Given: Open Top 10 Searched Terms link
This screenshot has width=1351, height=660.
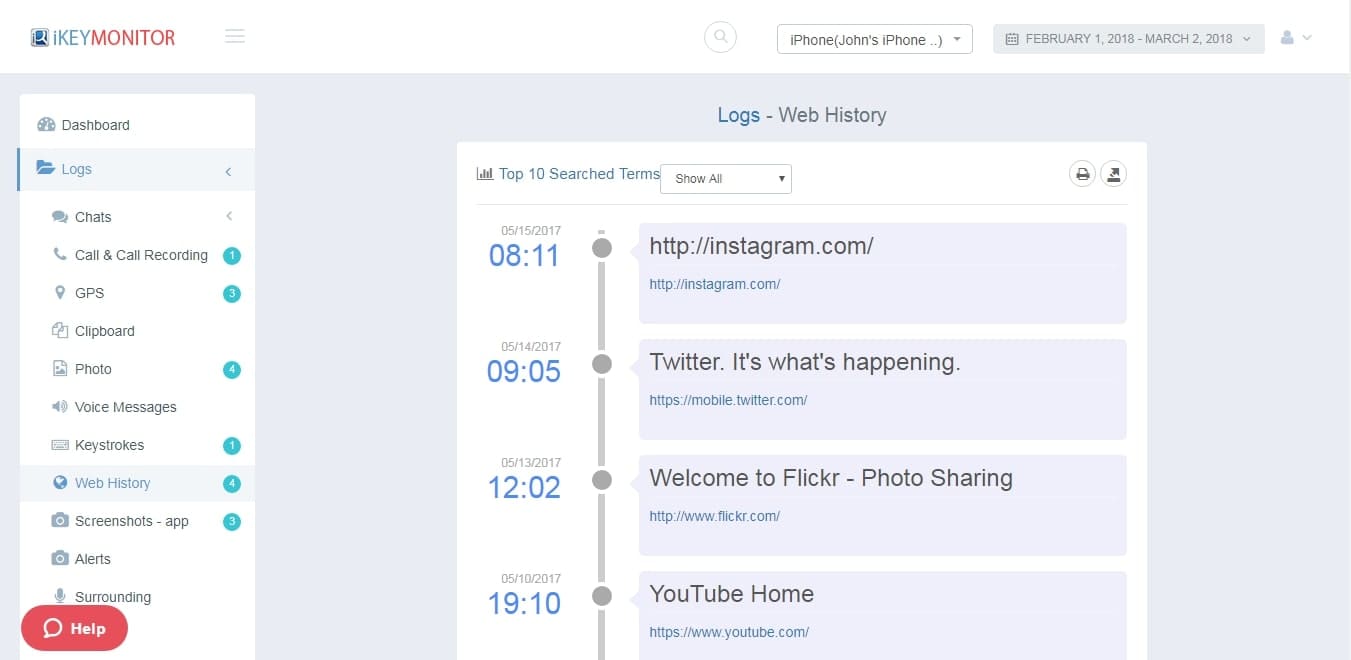Looking at the screenshot, I should (579, 174).
